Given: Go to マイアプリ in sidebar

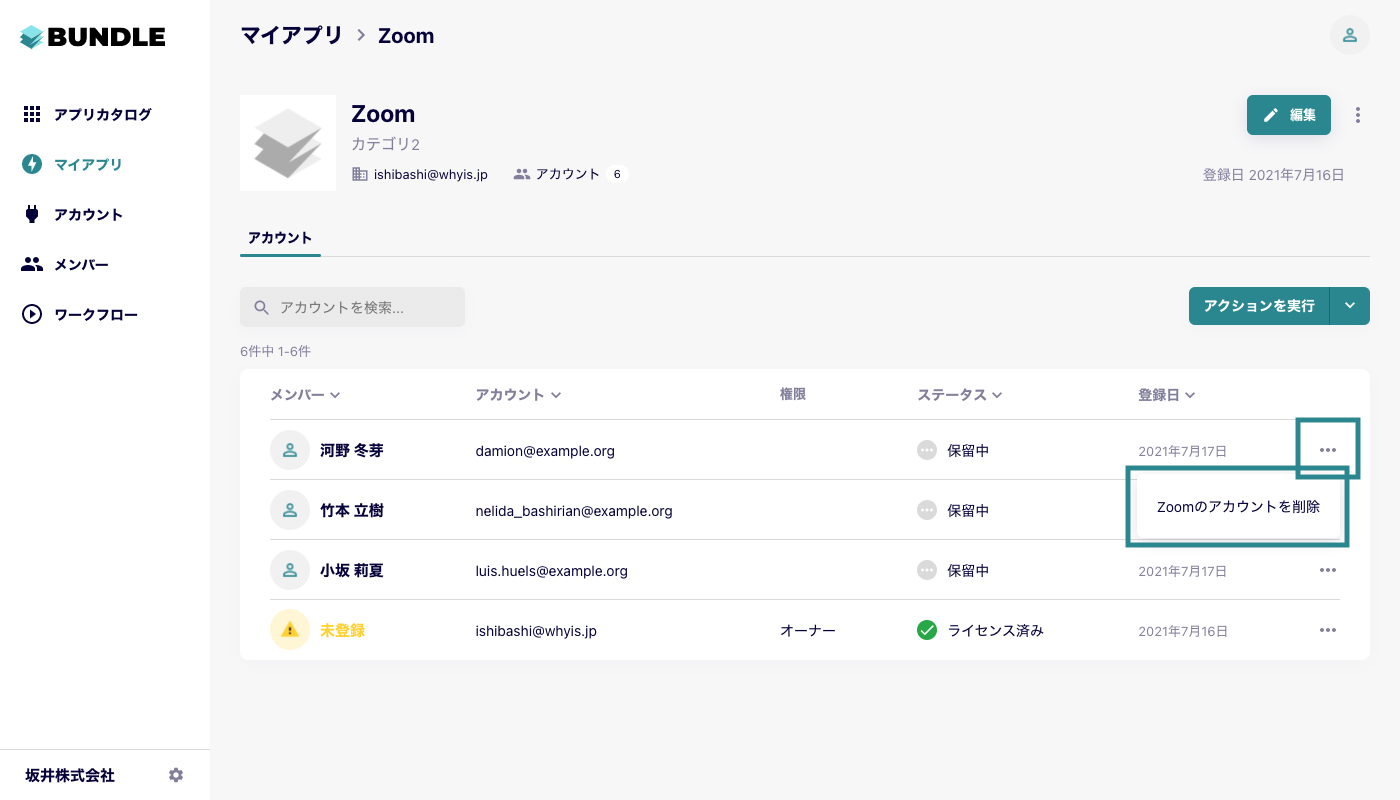Looking at the screenshot, I should pos(88,164).
